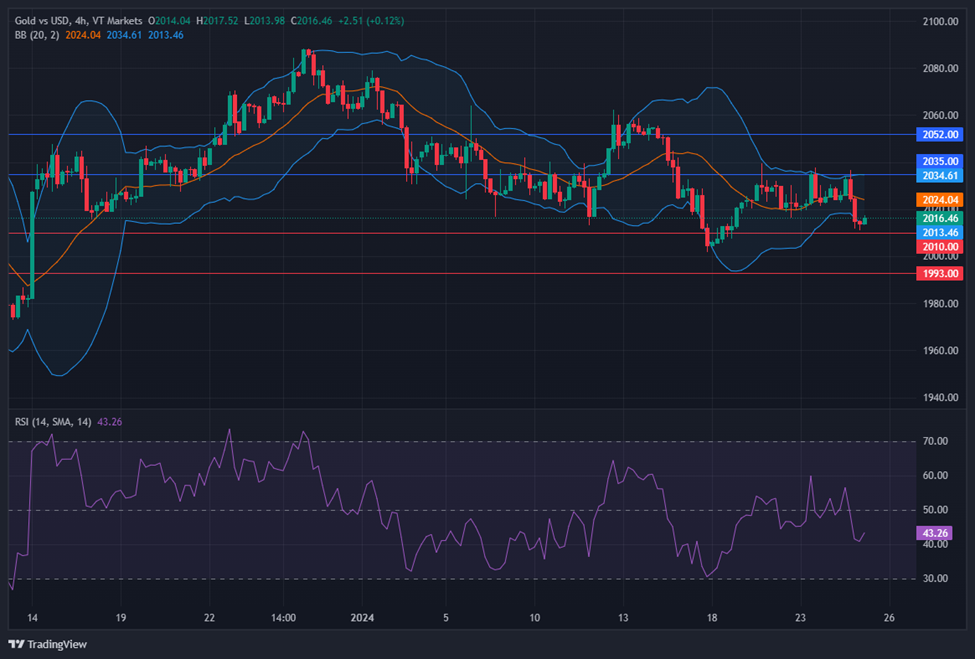Select the orange 2024.04 BB basis label
This screenshot has width=975, height=659.
click(939, 200)
